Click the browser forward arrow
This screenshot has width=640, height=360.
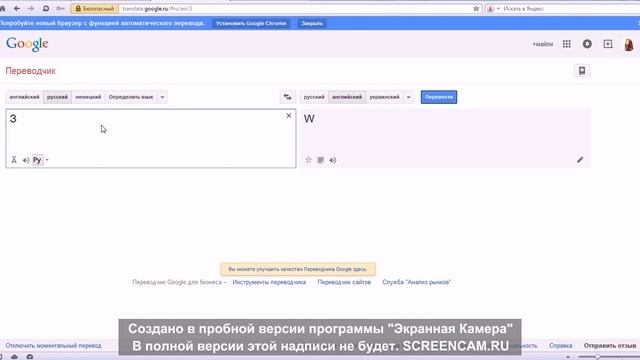(x=31, y=8)
